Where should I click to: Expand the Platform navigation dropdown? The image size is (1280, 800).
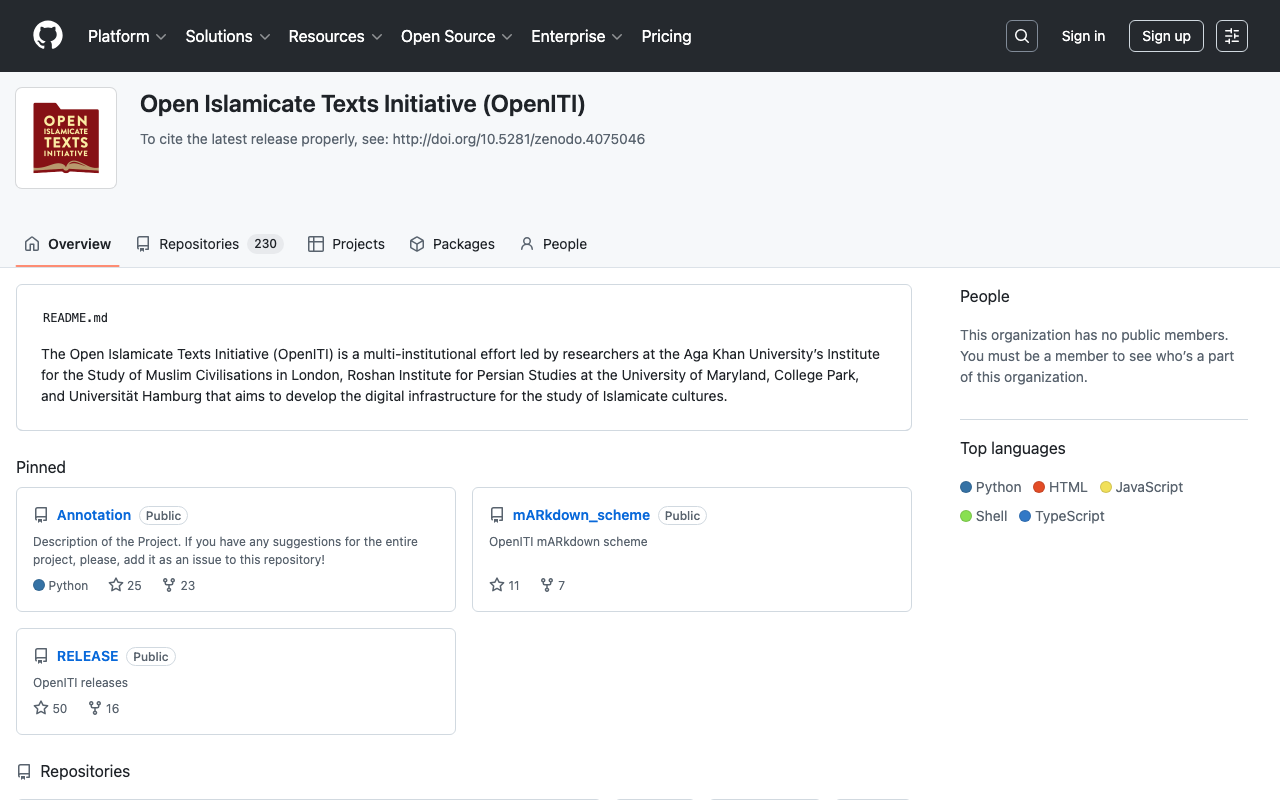[x=127, y=36]
